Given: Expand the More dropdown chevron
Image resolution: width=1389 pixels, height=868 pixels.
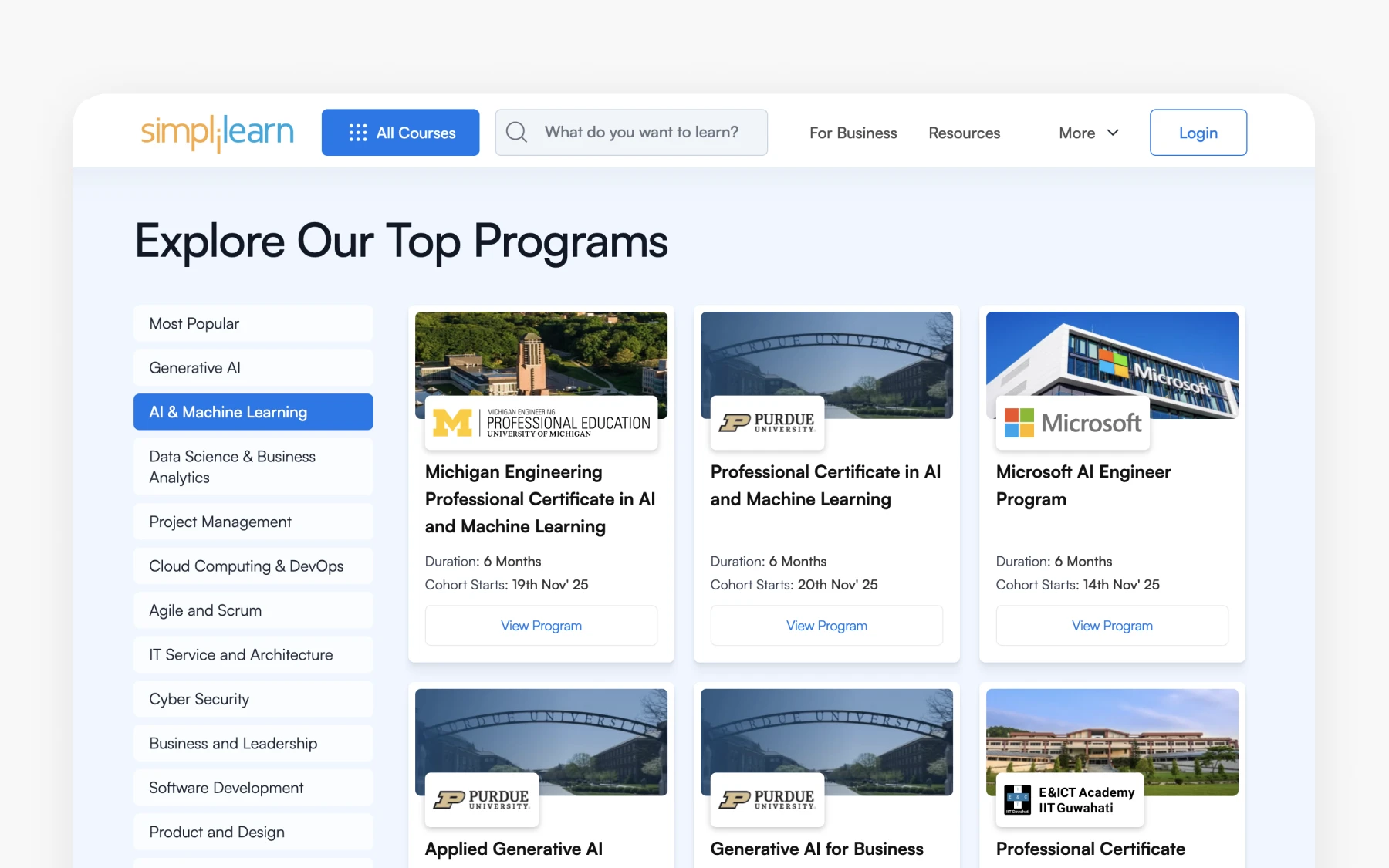Looking at the screenshot, I should click(x=1113, y=133).
